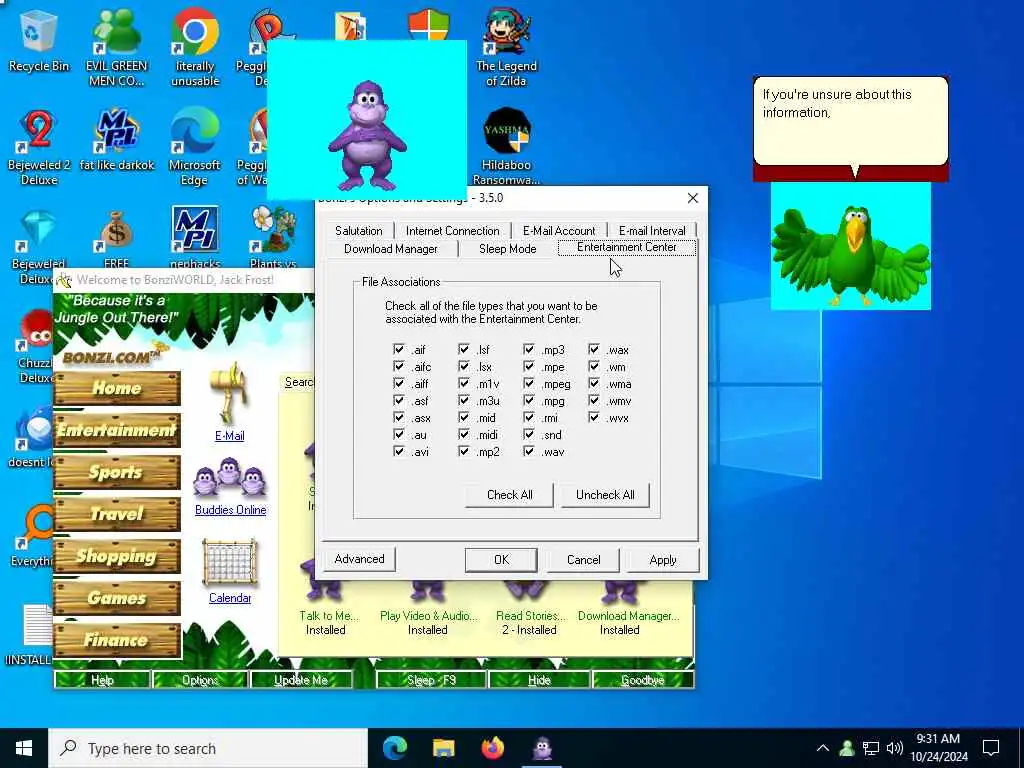Select the 'literally unusable' Chrome shortcut
The height and width of the screenshot is (768, 1024).
195,48
